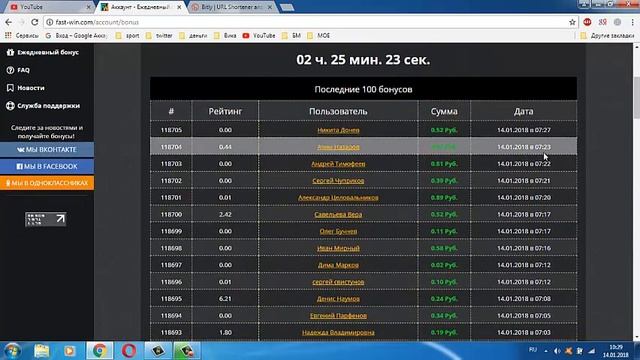Open the БМ bookmark folder

[x=291, y=36]
